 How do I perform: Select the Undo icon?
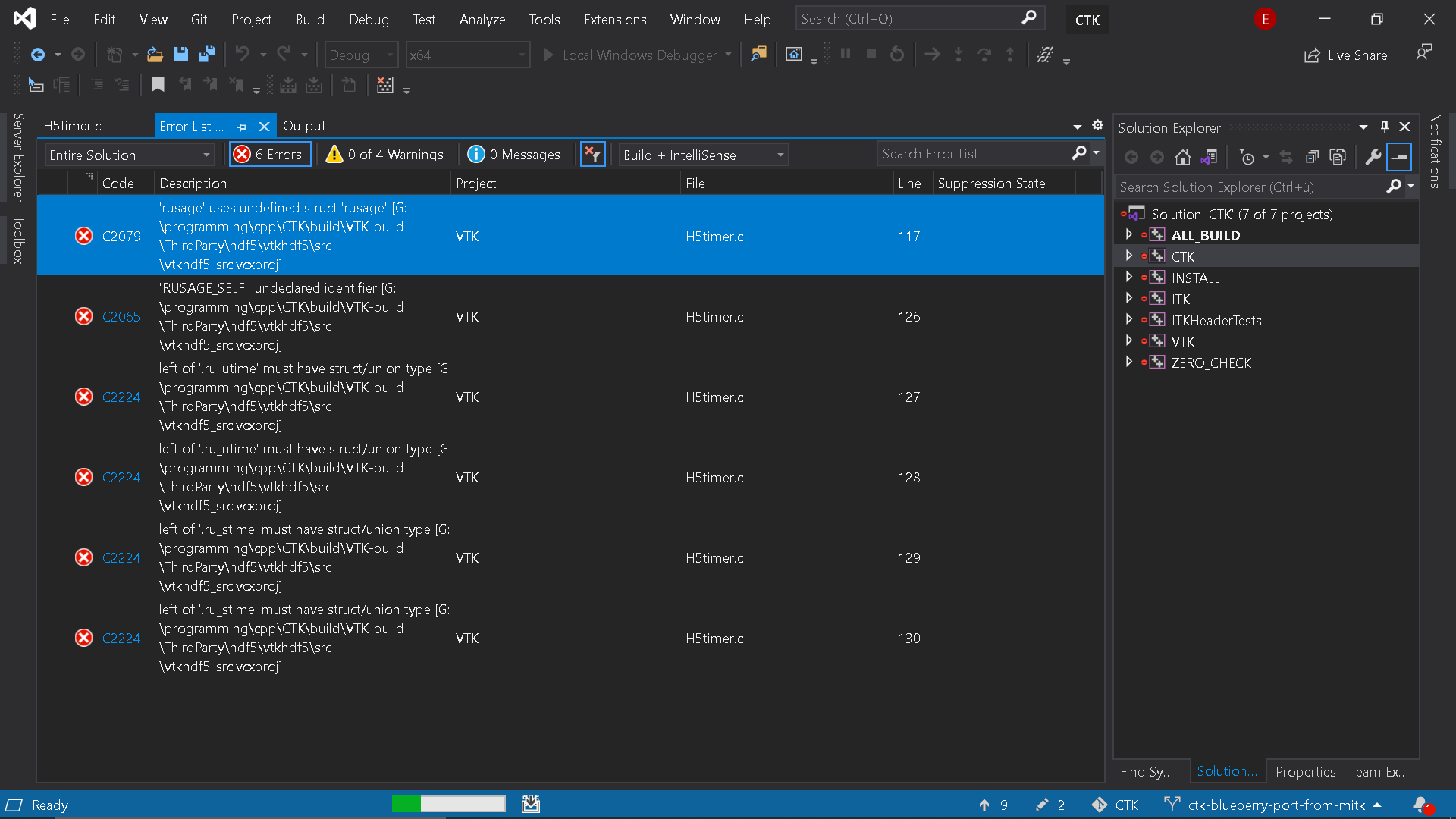click(x=241, y=54)
